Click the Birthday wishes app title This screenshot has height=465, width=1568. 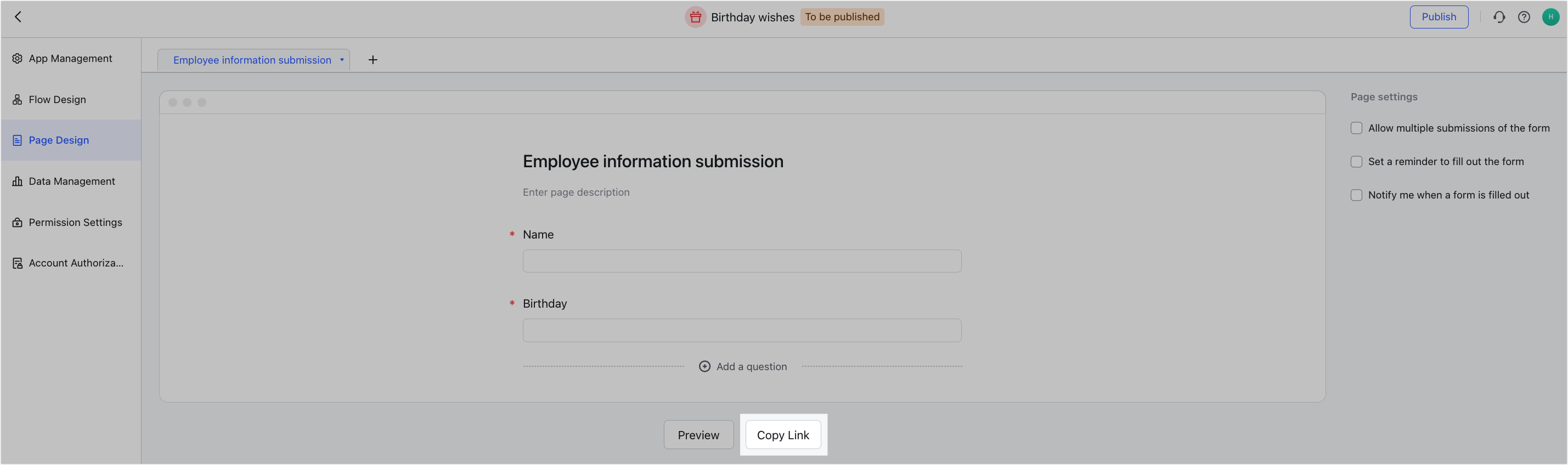click(x=752, y=17)
